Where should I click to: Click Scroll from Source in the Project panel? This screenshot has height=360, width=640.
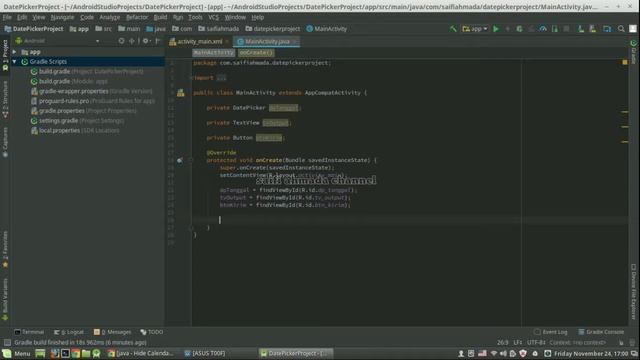pyautogui.click(x=121, y=41)
